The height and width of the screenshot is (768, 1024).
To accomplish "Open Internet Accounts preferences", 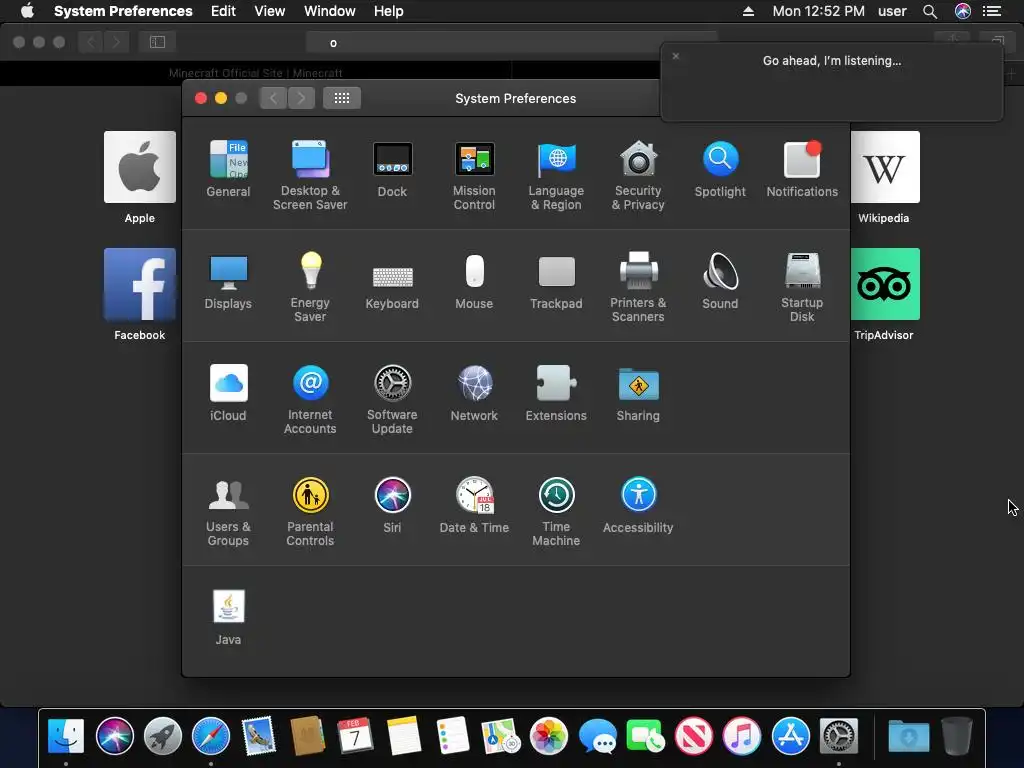I will (x=310, y=399).
